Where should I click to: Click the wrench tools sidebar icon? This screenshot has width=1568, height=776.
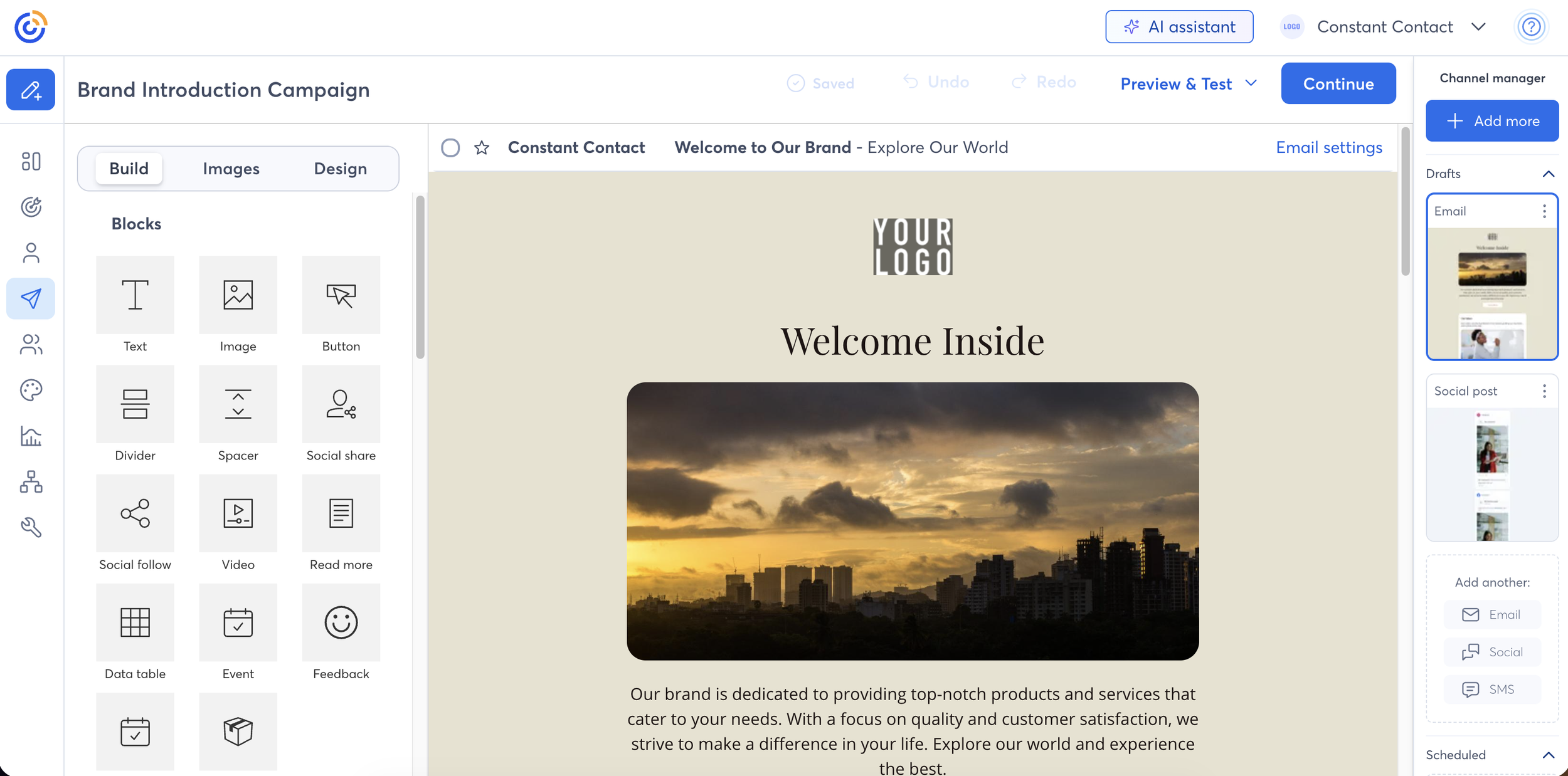click(31, 527)
